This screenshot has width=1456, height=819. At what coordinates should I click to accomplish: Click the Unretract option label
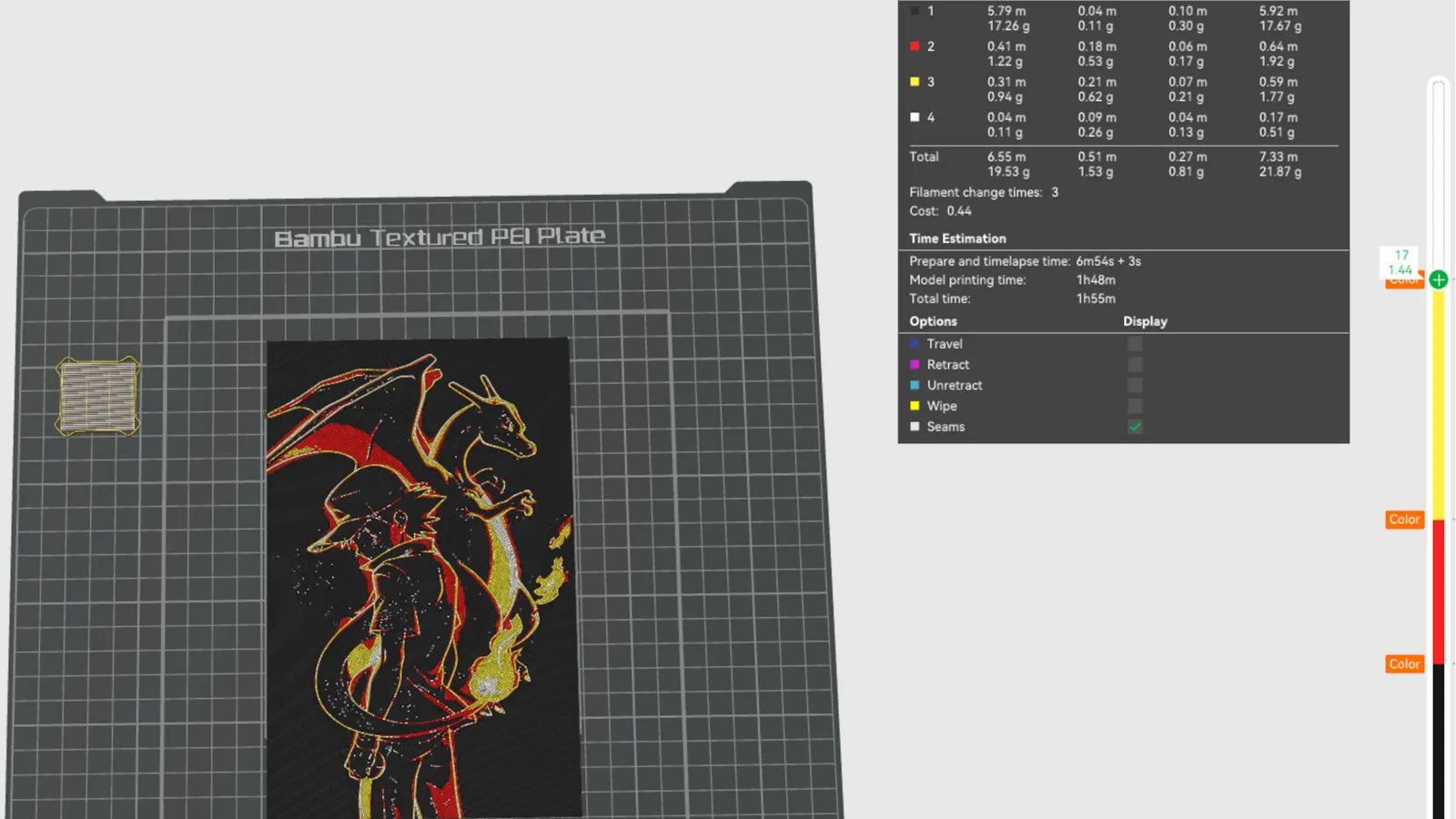(955, 386)
